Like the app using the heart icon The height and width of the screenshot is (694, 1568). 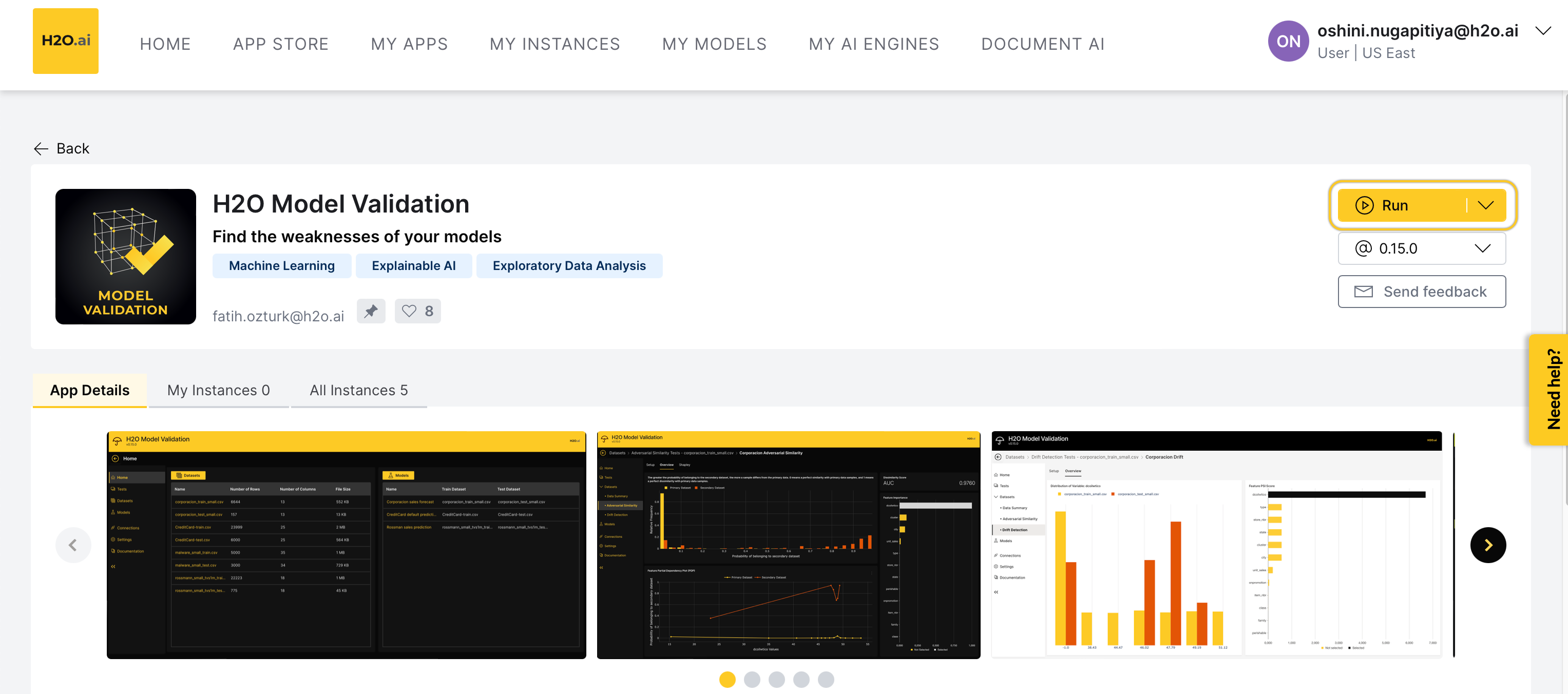410,311
